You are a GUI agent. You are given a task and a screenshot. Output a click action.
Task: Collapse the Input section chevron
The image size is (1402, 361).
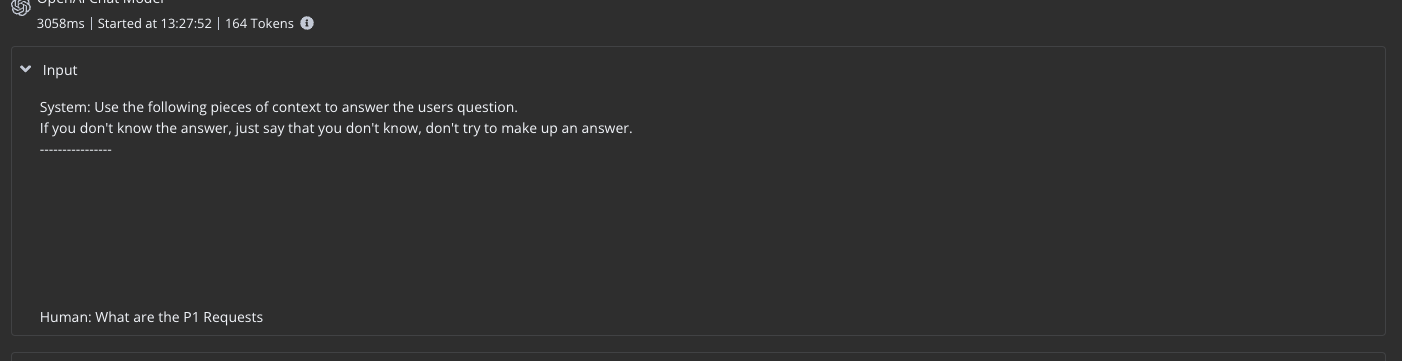pyautogui.click(x=26, y=70)
